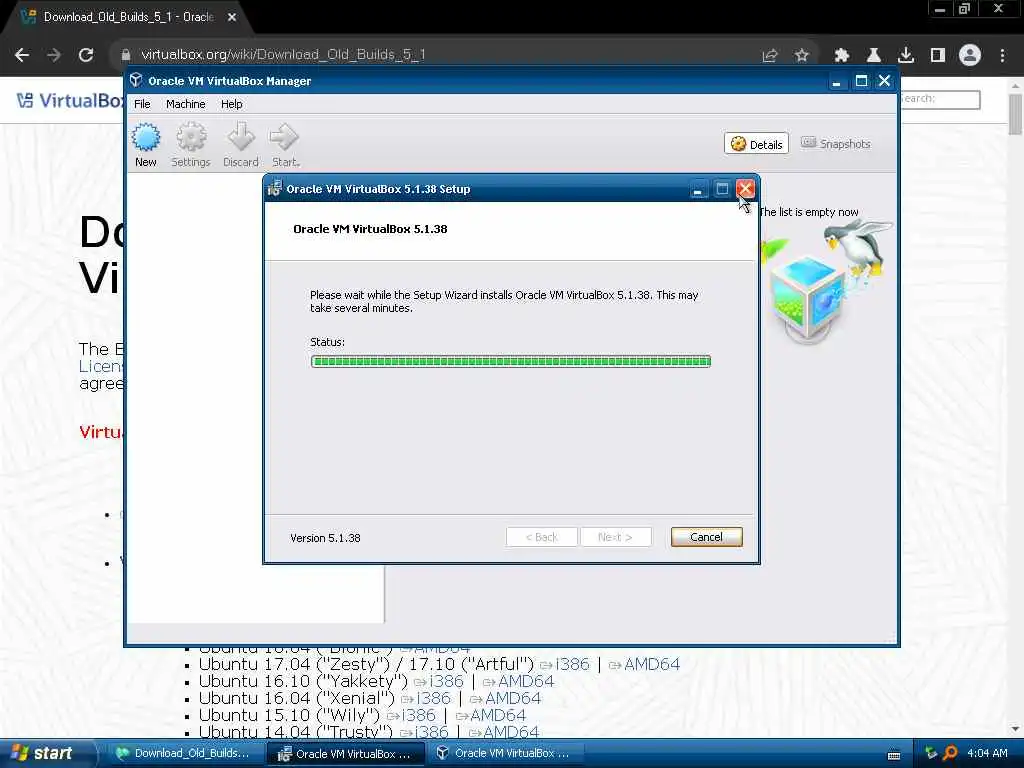This screenshot has width=1024, height=768.
Task: Switch to Snapshots view
Action: click(x=836, y=144)
